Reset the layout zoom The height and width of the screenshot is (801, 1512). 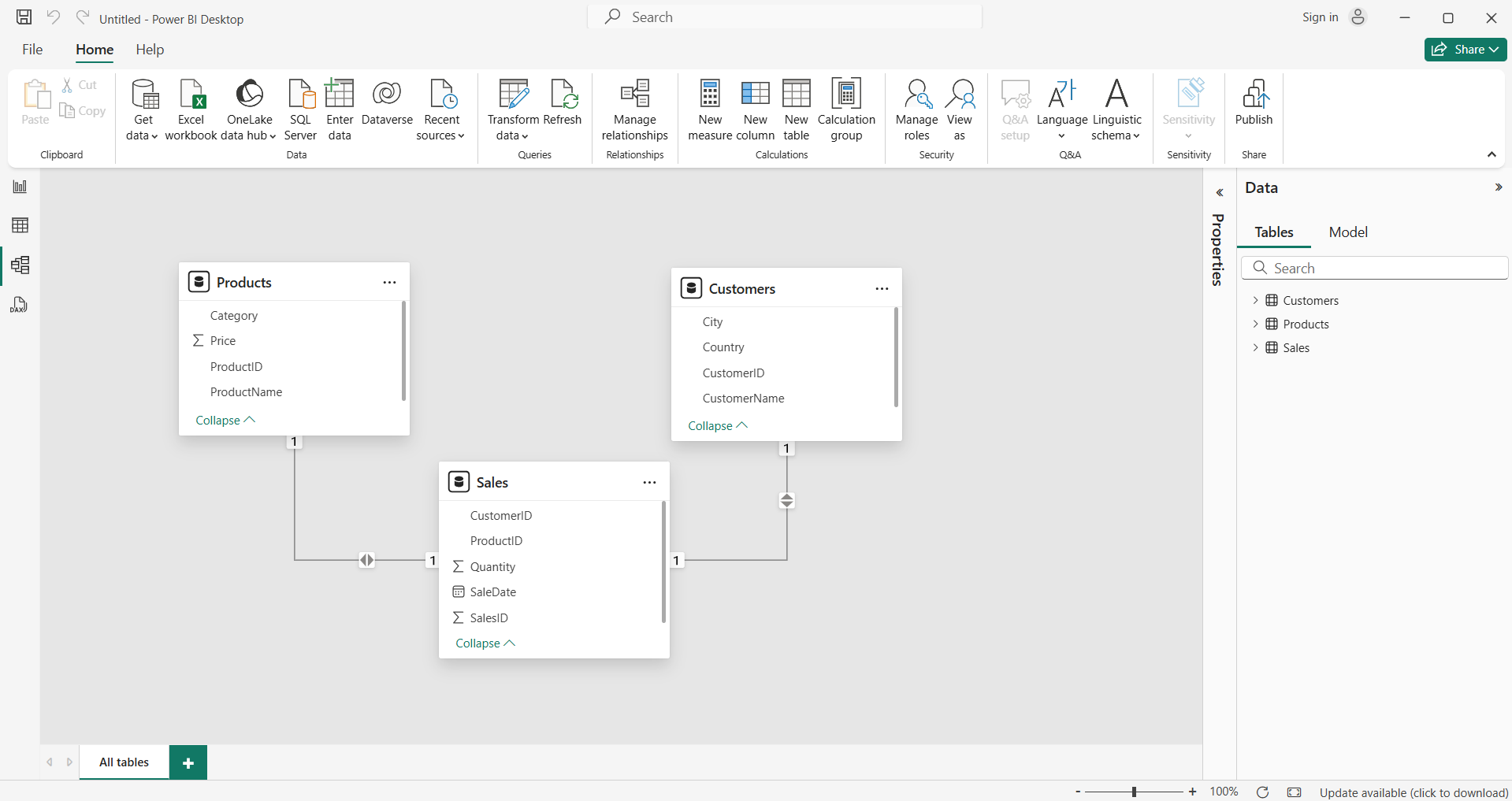[1262, 792]
